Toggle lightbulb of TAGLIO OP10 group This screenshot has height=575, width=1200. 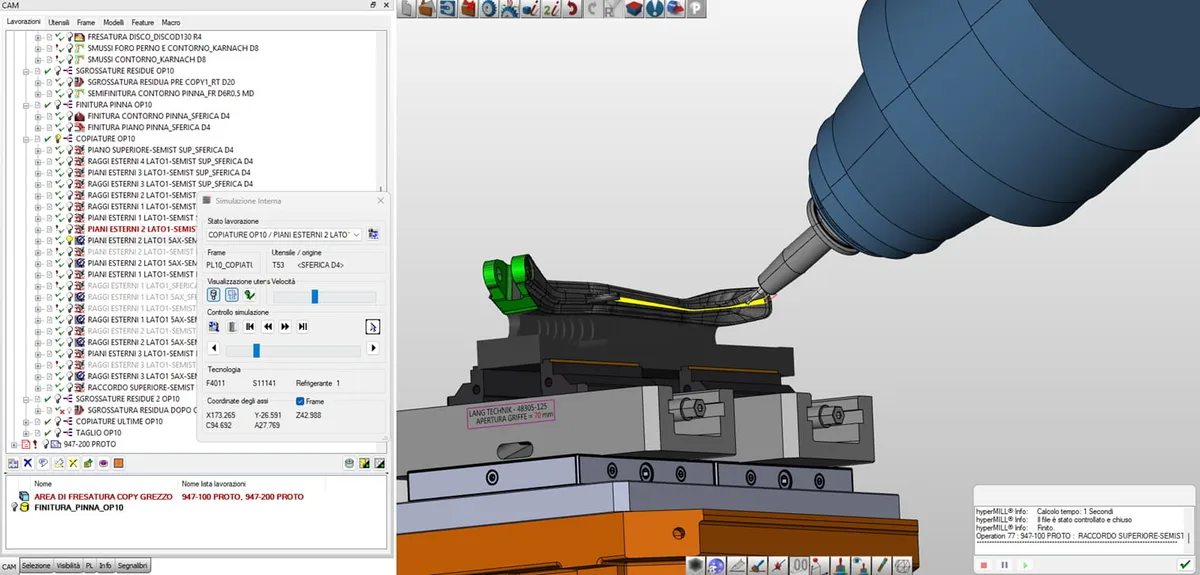pos(58,433)
